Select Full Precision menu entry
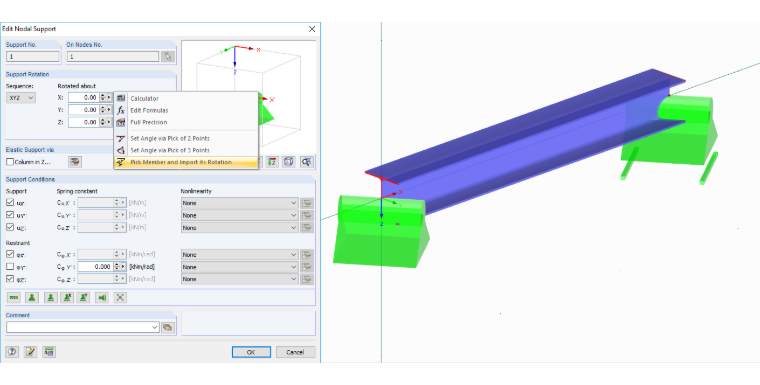This screenshot has height=385, width=760. coord(186,122)
